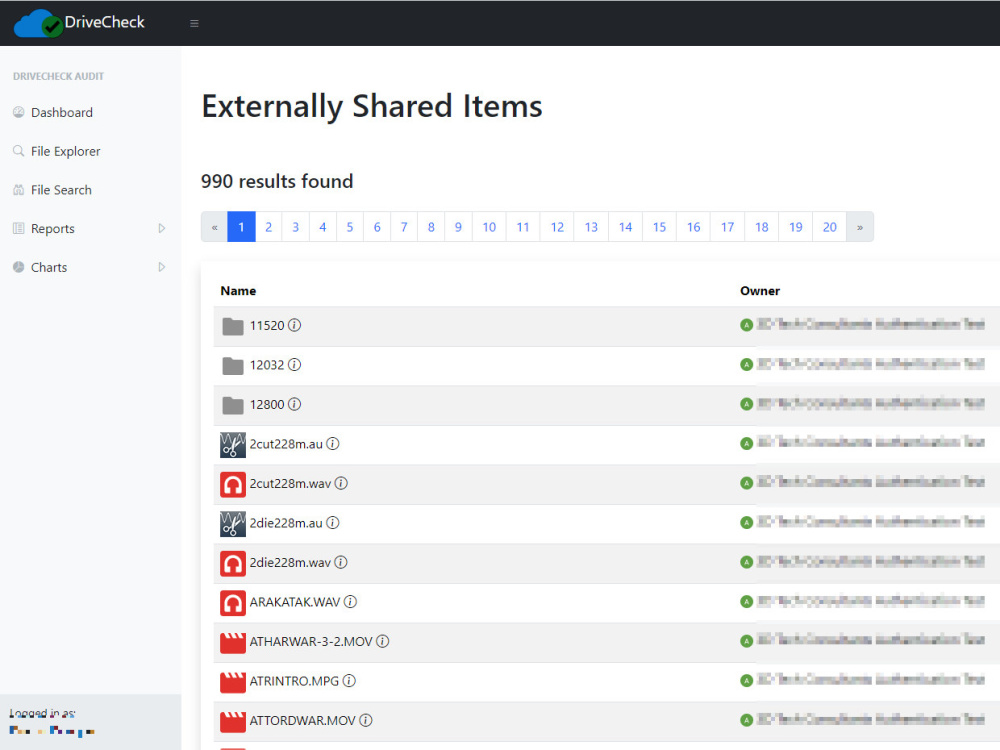1000x750 pixels.
Task: Click the File Explorer magnifier icon
Action: (x=18, y=151)
